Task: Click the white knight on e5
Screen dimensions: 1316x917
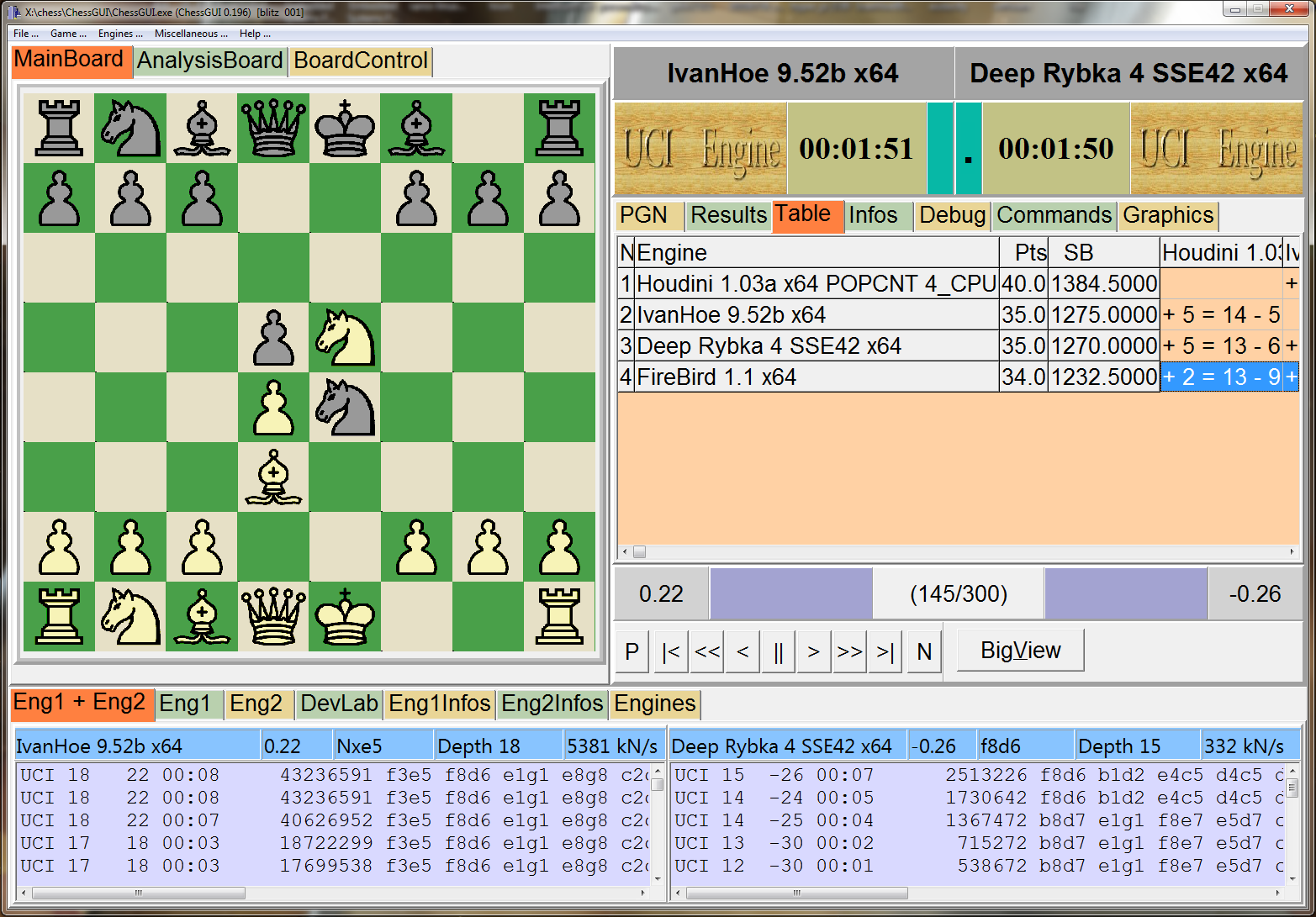Action: (x=345, y=337)
